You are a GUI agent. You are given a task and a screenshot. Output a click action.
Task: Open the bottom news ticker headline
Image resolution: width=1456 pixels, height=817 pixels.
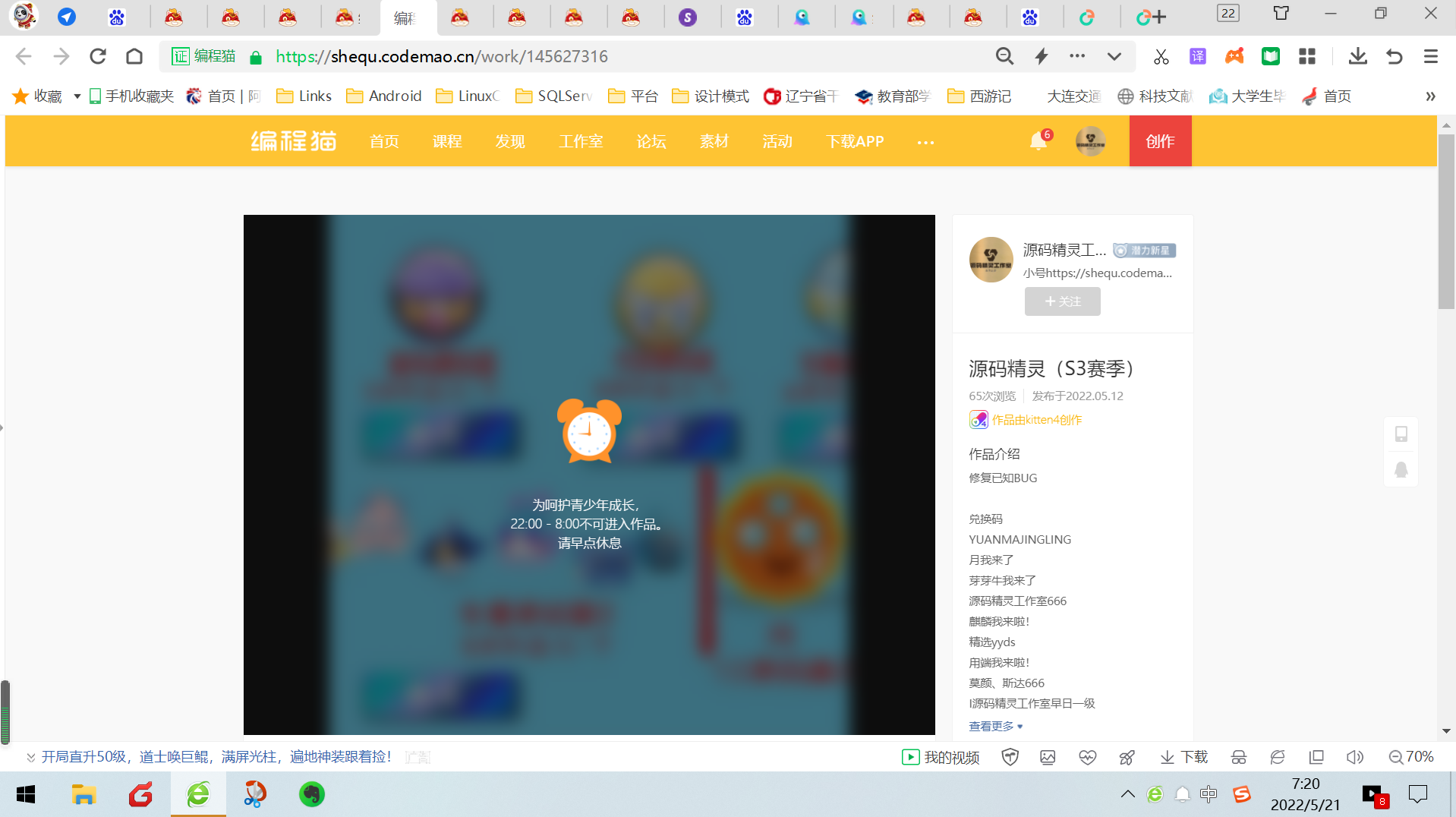pyautogui.click(x=216, y=757)
